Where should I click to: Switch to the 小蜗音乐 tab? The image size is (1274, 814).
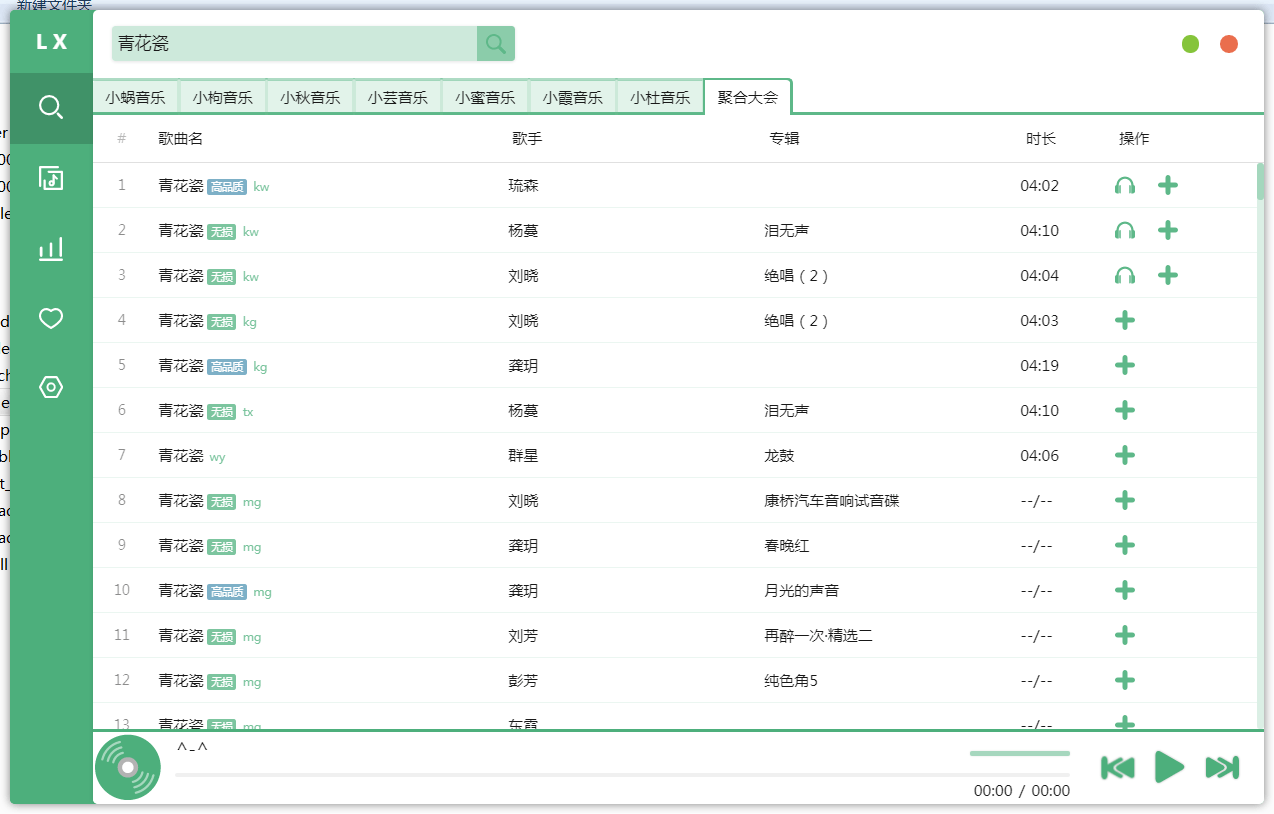coord(135,97)
